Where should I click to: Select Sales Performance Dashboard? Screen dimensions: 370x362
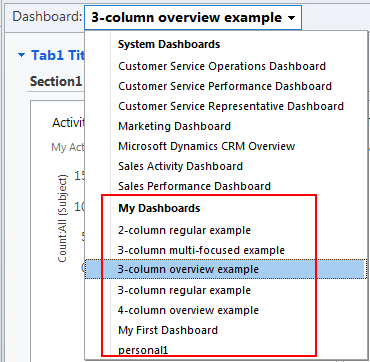coord(194,186)
